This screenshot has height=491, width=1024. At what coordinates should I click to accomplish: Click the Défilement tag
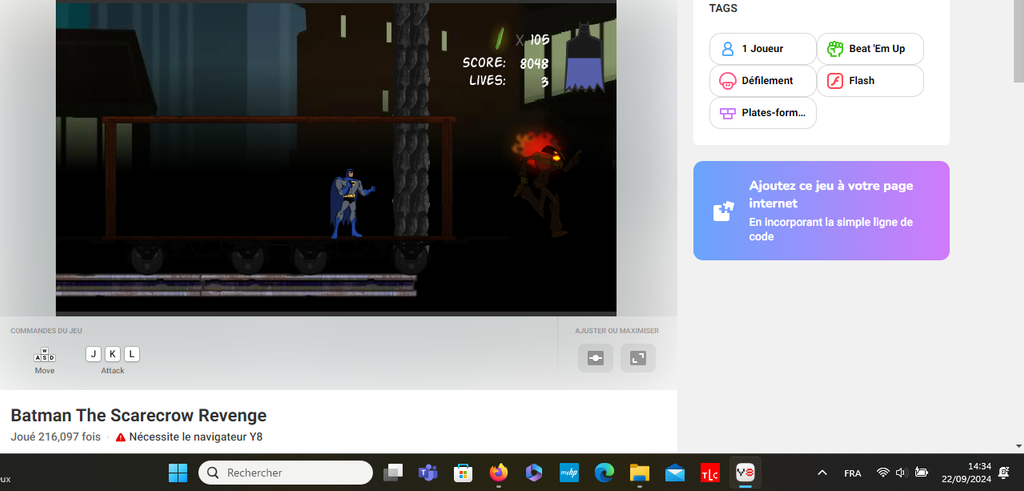[x=762, y=81]
